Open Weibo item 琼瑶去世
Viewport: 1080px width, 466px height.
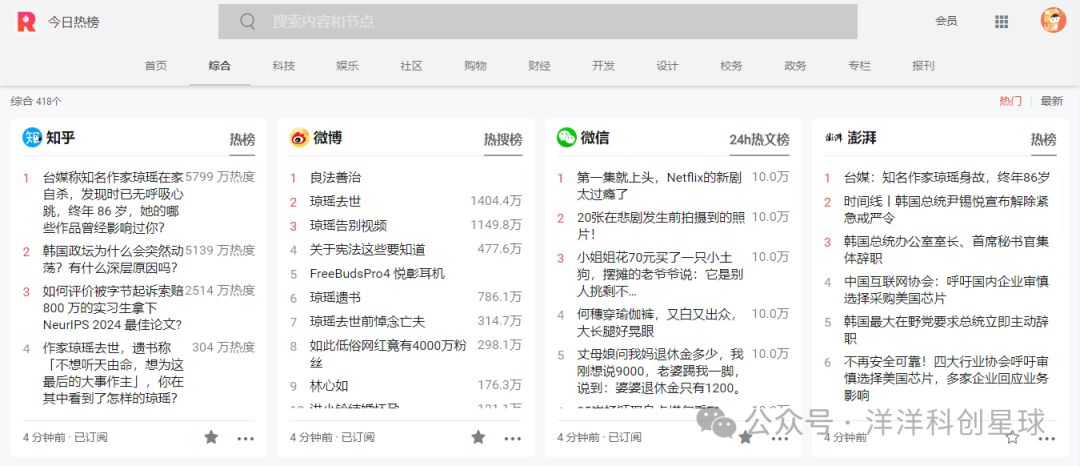point(335,202)
